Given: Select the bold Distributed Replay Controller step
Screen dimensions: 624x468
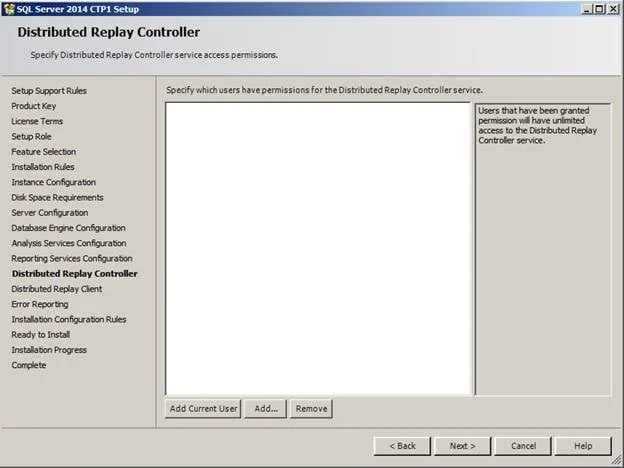Looking at the screenshot, I should 74,274.
